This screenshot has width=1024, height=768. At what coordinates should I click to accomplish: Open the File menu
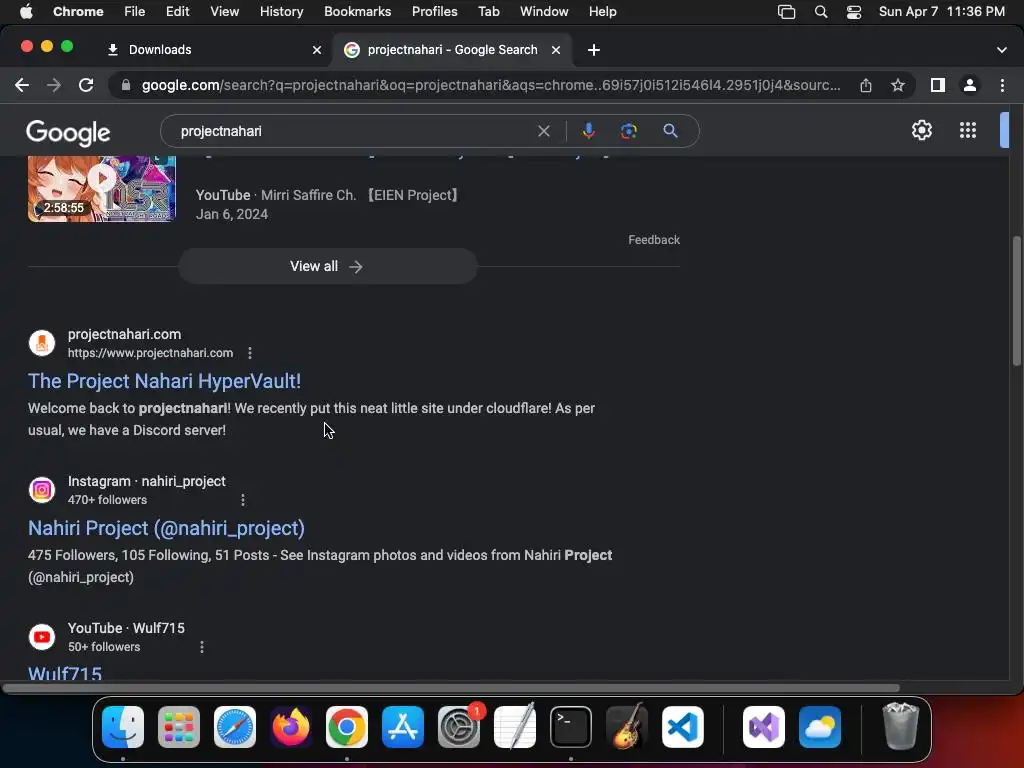click(x=135, y=11)
